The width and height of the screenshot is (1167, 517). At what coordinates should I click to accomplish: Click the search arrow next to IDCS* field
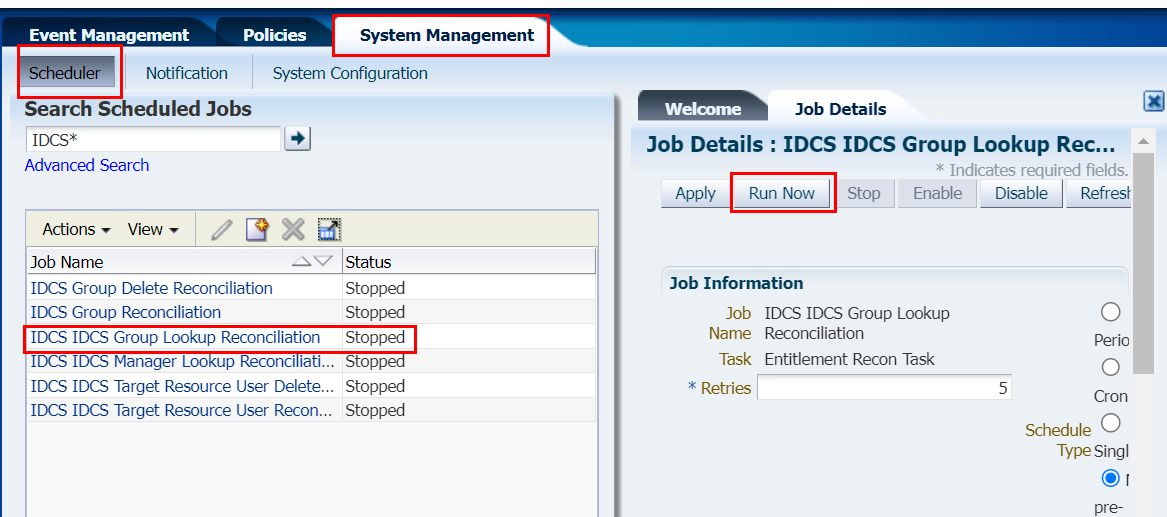298,139
